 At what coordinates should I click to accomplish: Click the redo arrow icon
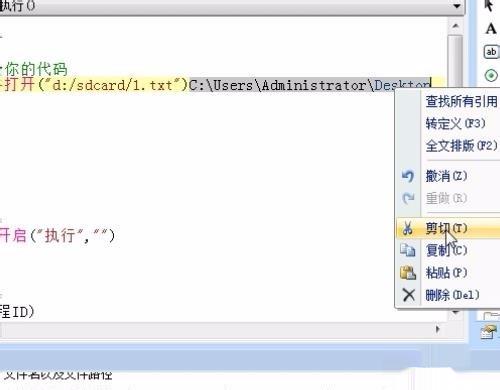[408, 198]
